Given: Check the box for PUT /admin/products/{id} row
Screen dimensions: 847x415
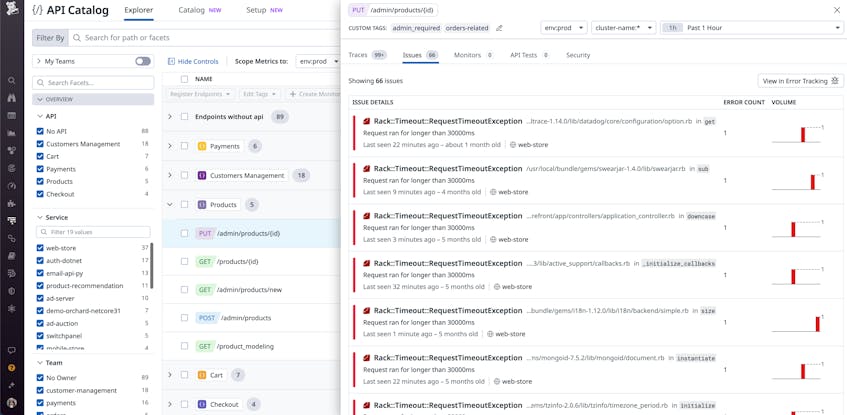Looking at the screenshot, I should (185, 233).
